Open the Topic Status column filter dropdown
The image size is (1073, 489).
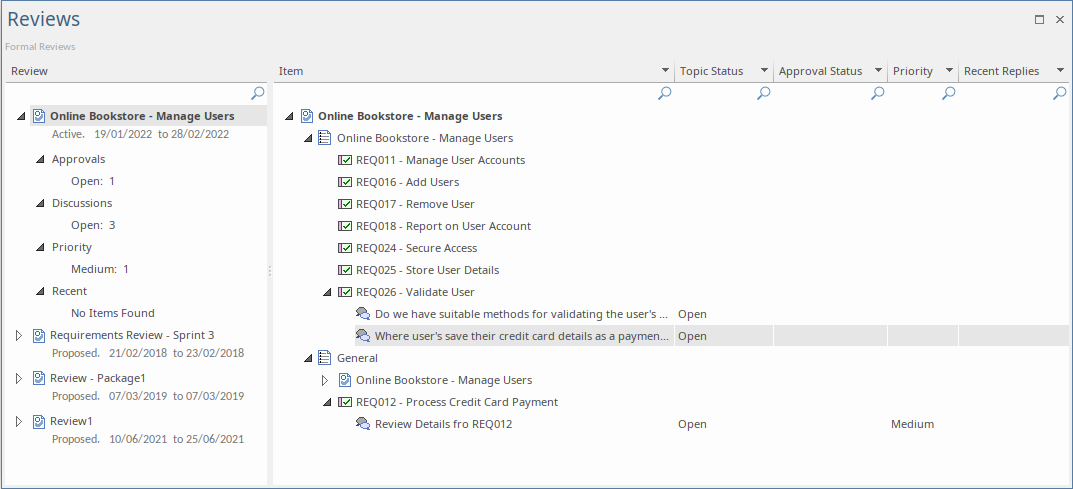(x=764, y=71)
